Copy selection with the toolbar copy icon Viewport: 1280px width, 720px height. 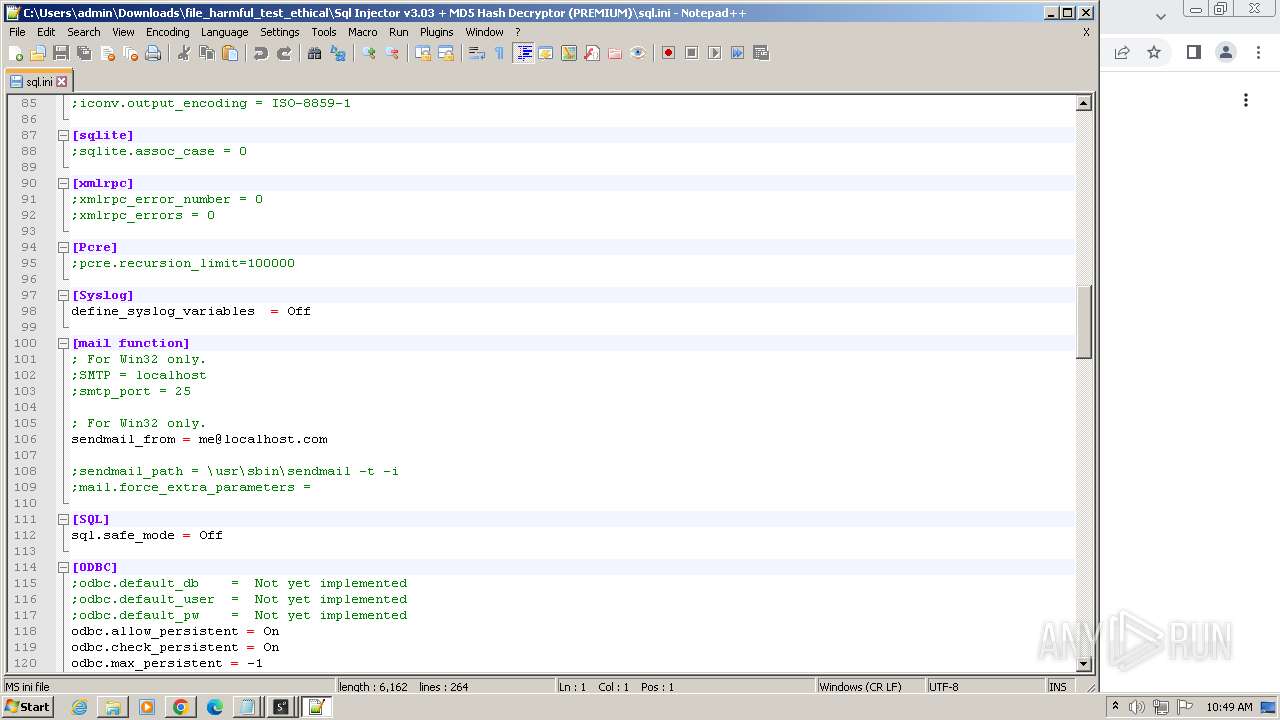207,53
